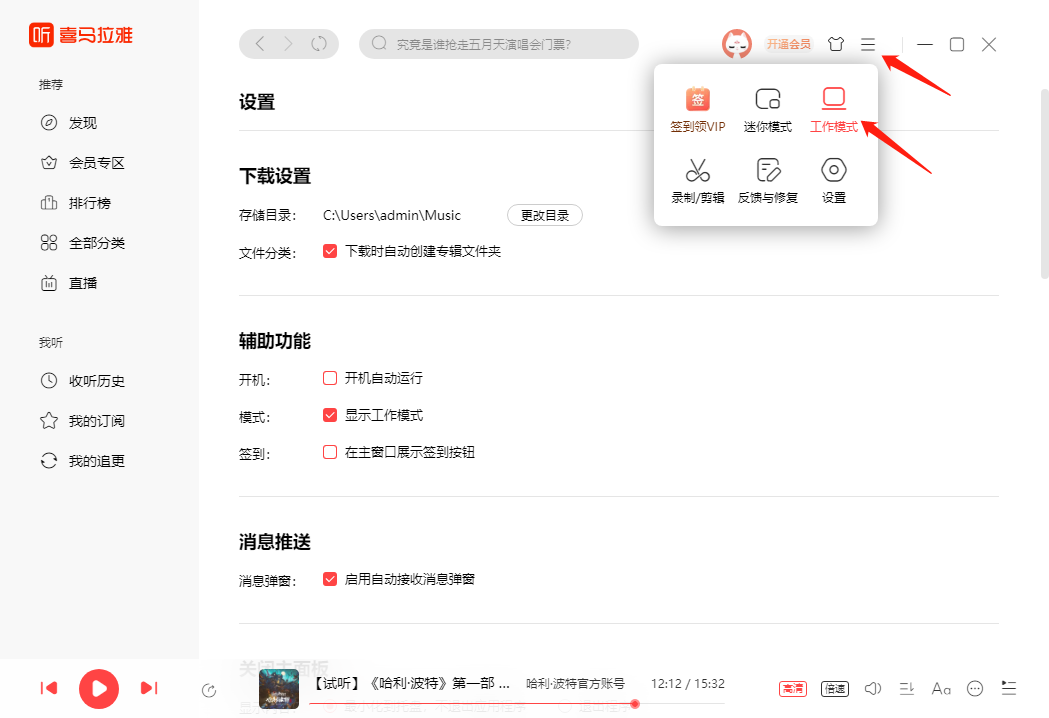Screen dimensions: 1049x718
Task: Click the cat user avatar
Action: [737, 44]
